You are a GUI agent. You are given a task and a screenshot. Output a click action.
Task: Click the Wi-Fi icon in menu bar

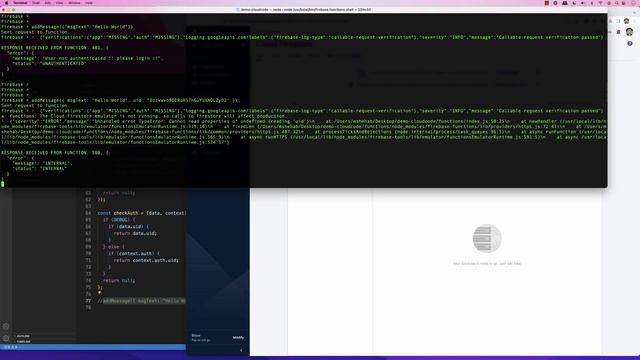[600, 3]
